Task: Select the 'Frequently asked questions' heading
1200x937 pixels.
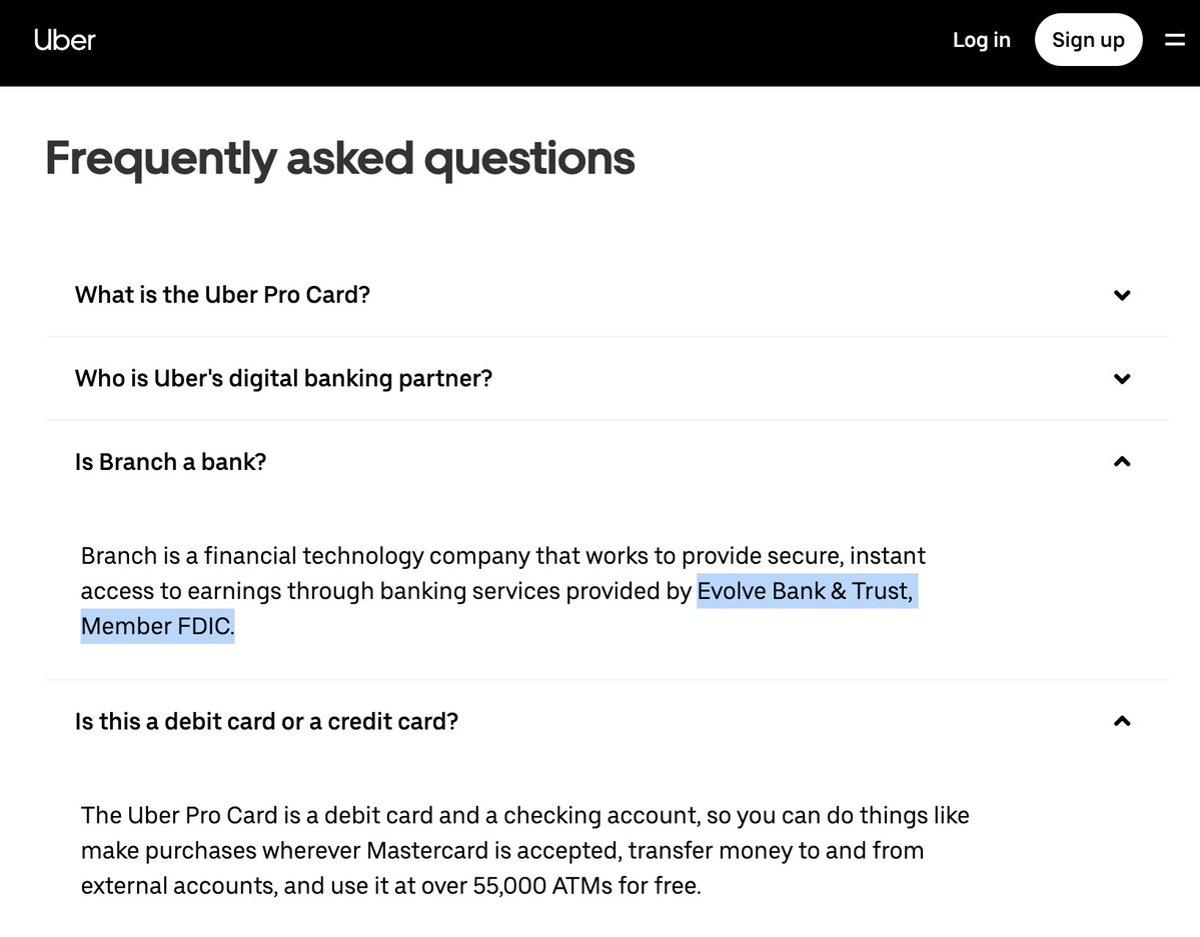Action: (x=340, y=155)
